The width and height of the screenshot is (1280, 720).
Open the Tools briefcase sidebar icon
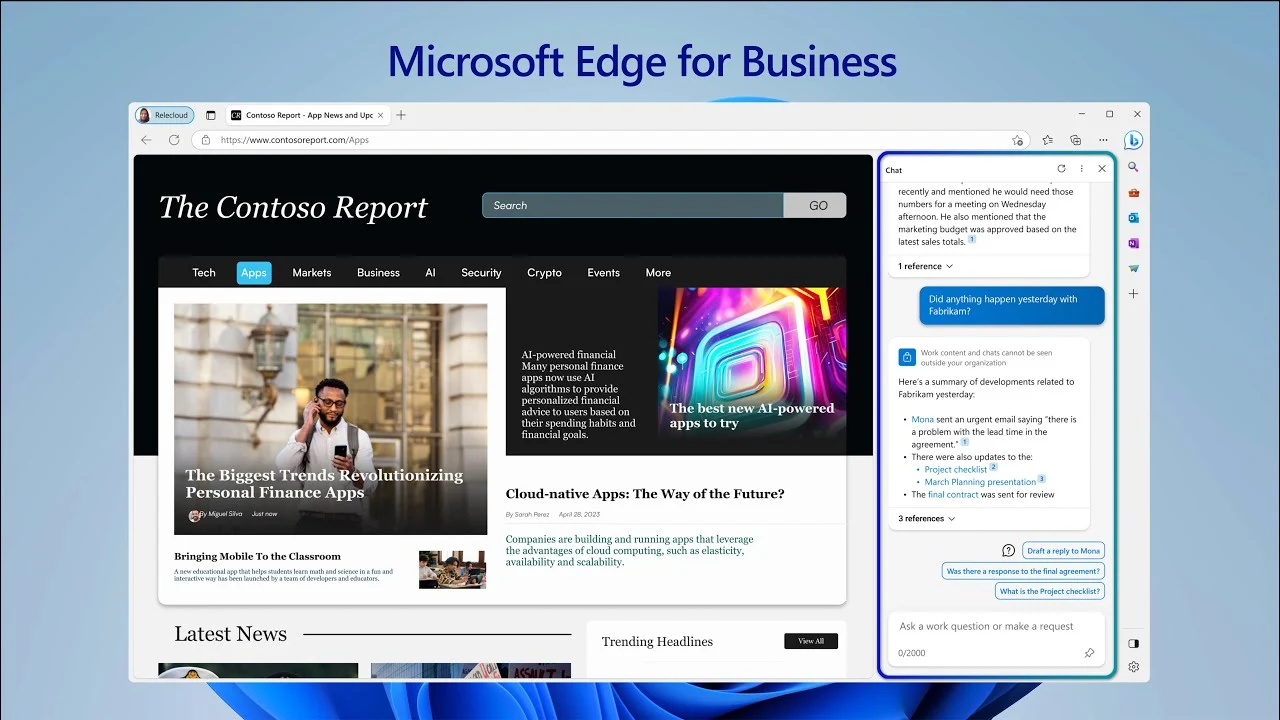pos(1133,192)
